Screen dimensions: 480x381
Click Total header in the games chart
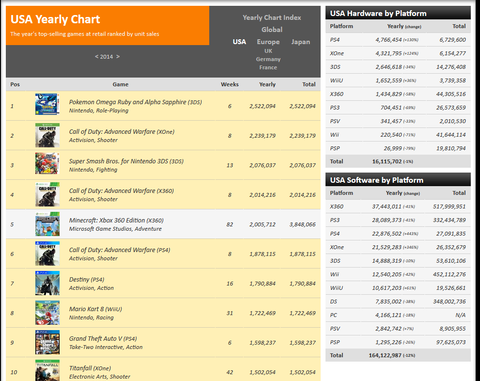point(309,85)
